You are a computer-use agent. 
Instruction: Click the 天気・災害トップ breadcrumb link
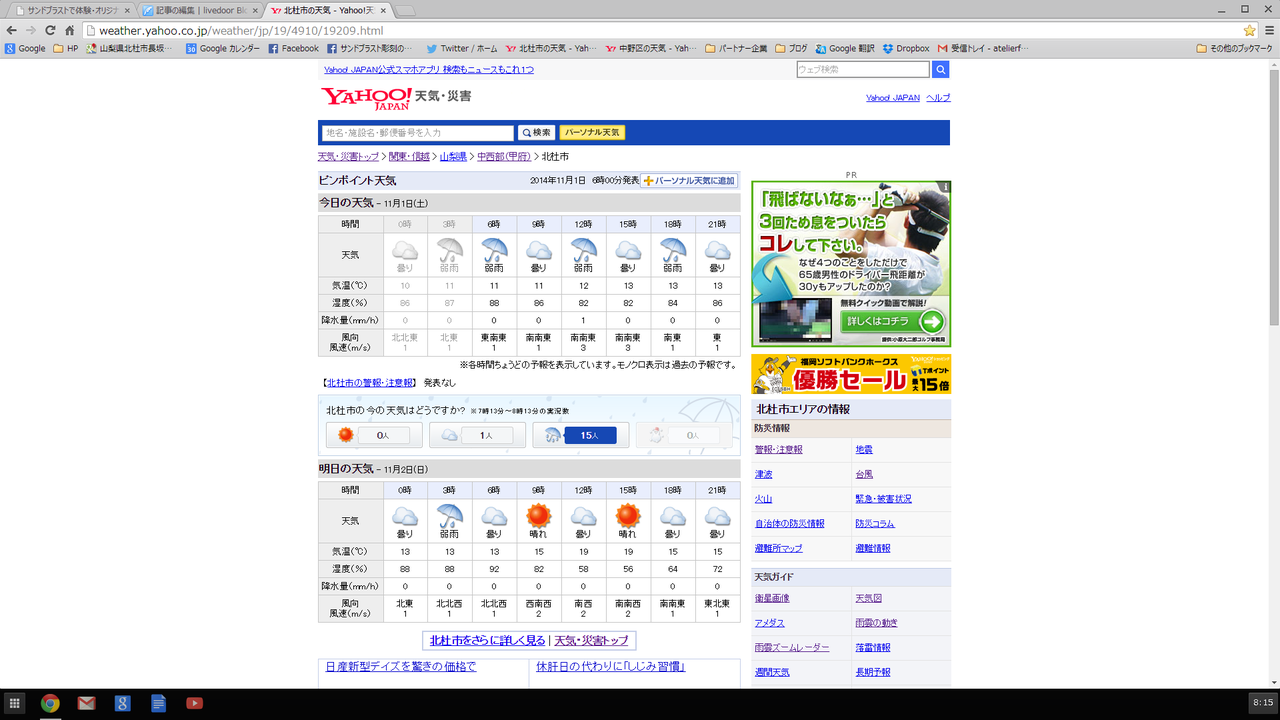point(348,157)
